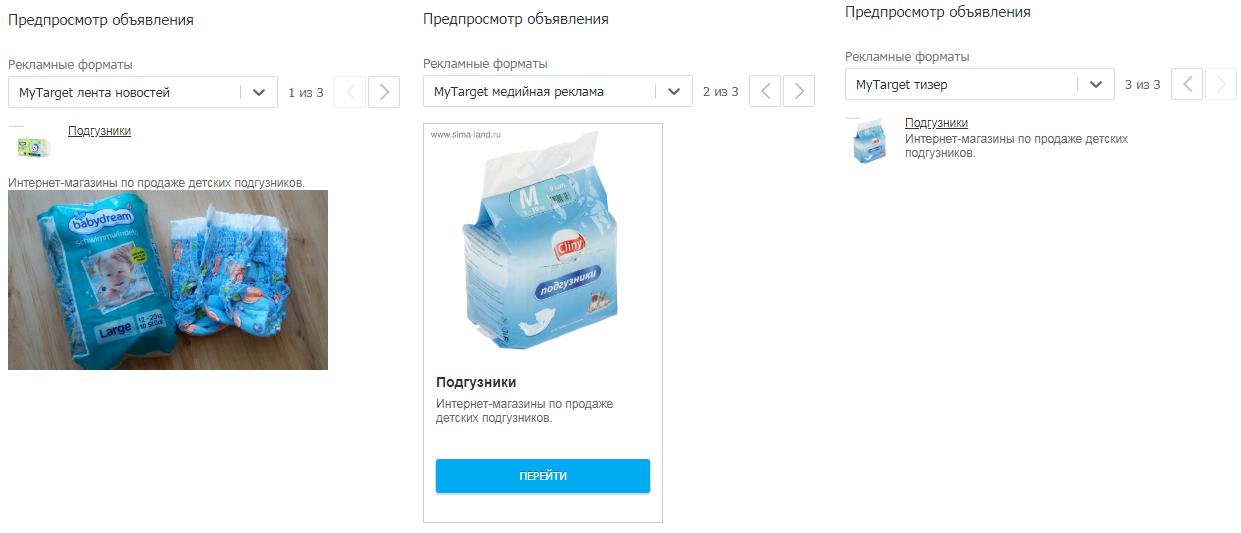Click bold Подгузники title in media ad
Viewport: 1241px width, 533px height.
[x=476, y=382]
